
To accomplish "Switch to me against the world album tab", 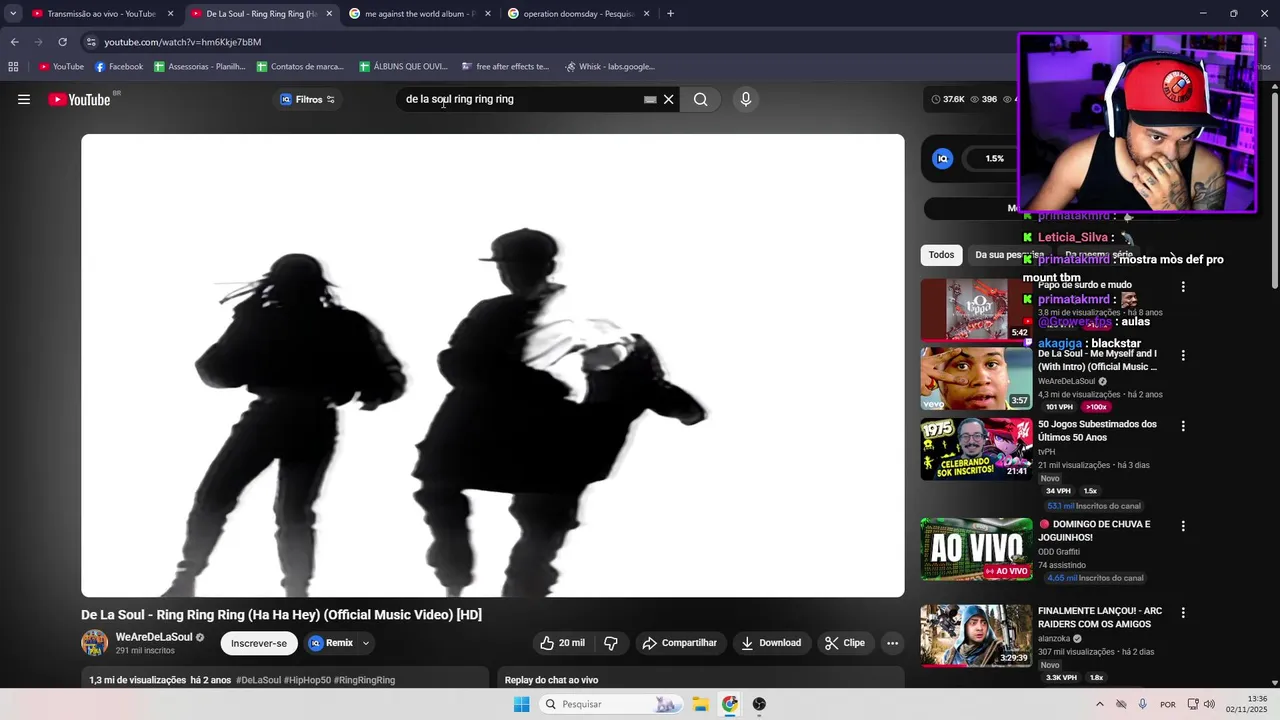I will pyautogui.click(x=419, y=14).
